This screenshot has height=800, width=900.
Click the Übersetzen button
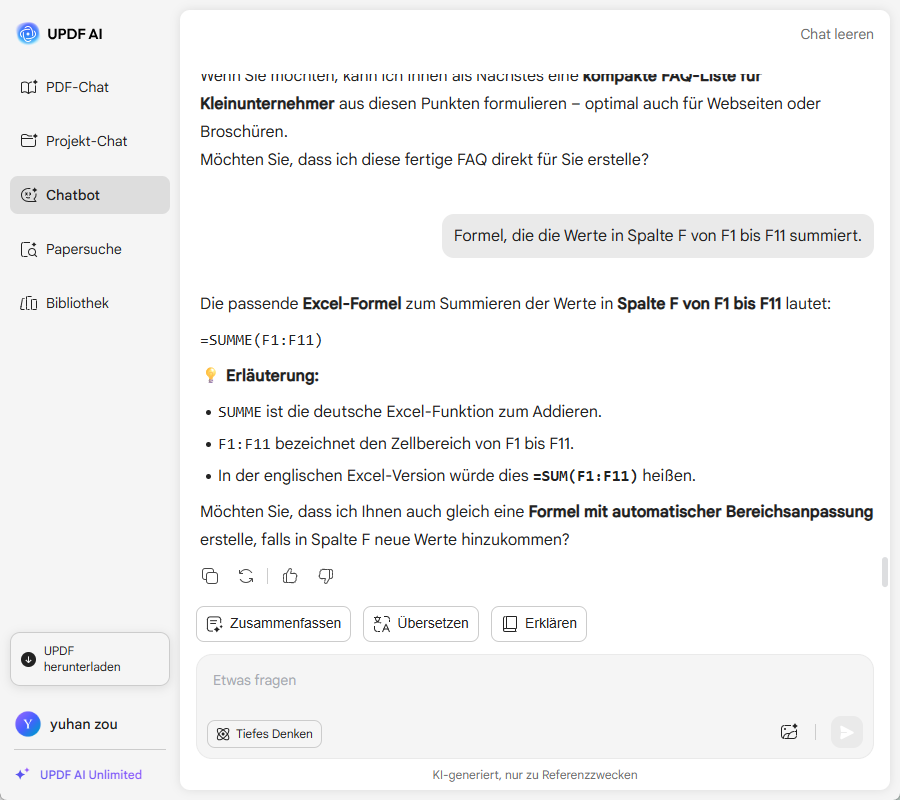point(421,624)
